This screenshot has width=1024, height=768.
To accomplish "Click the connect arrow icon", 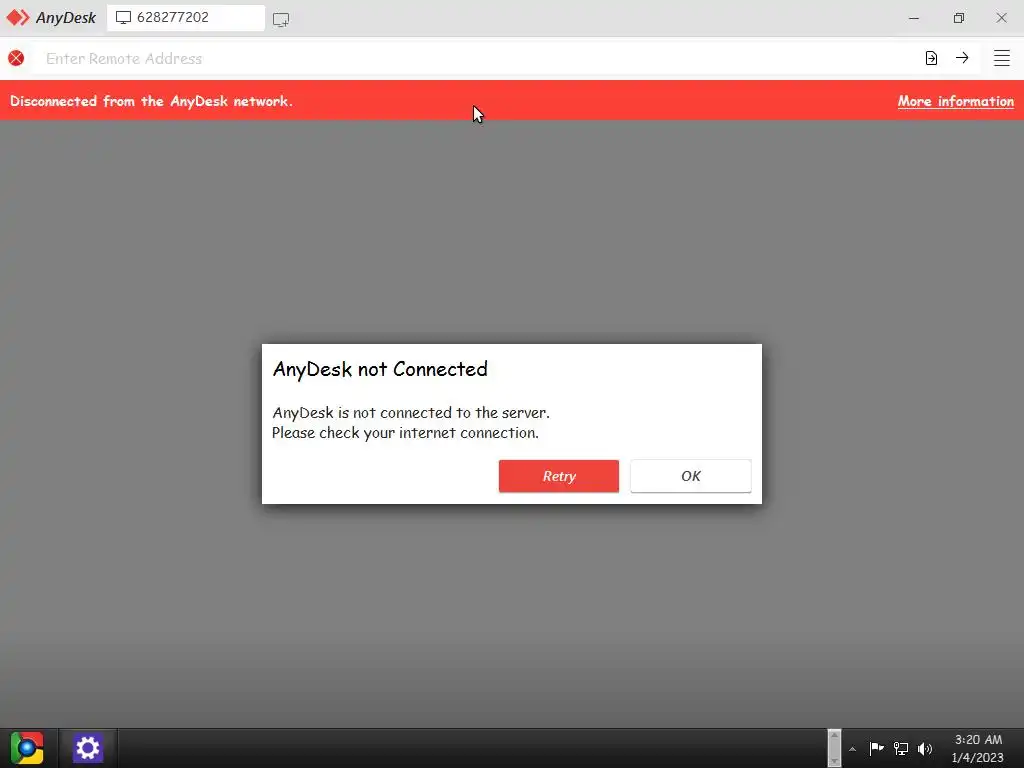I will click(962, 58).
